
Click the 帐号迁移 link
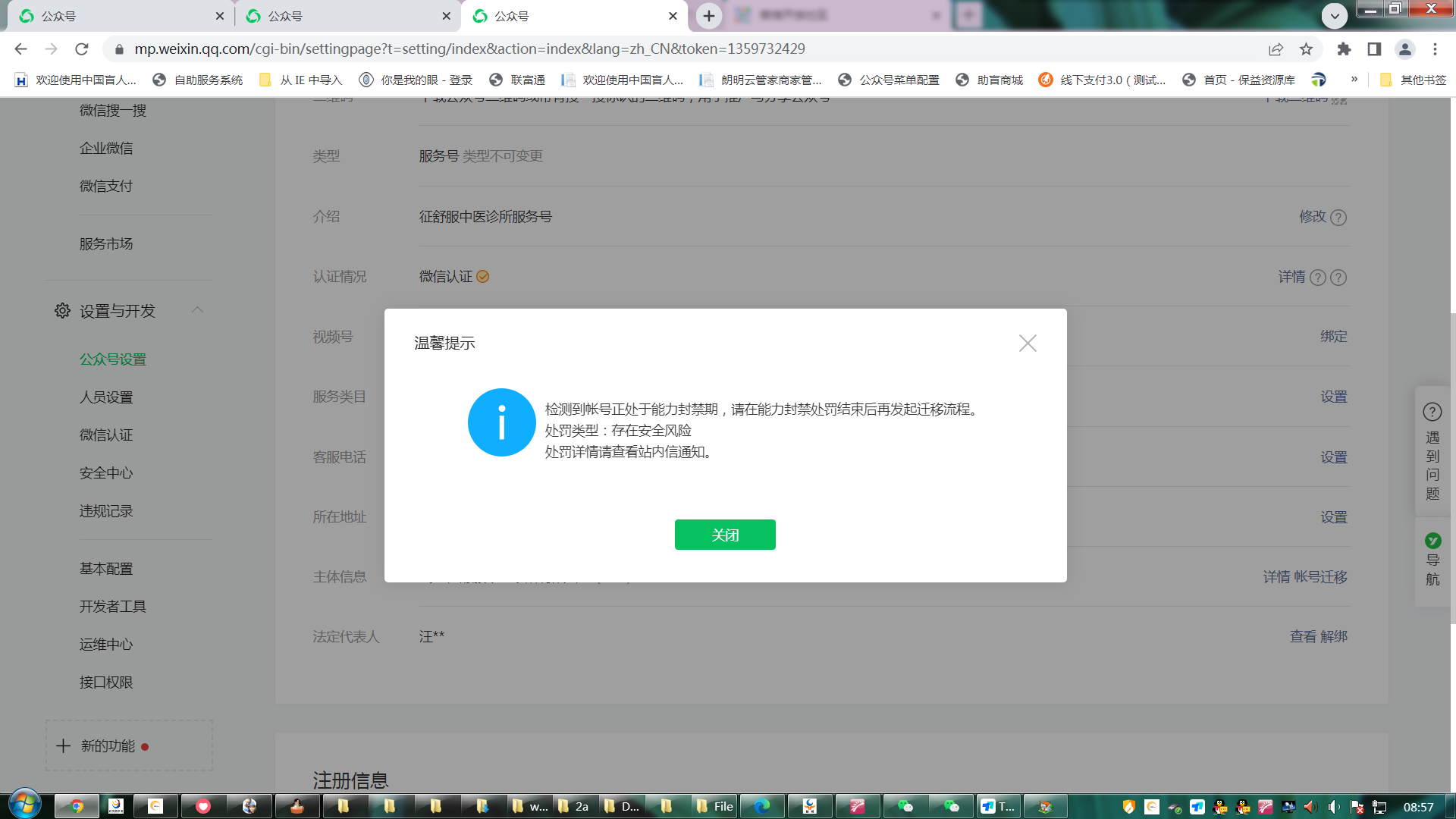point(1320,577)
